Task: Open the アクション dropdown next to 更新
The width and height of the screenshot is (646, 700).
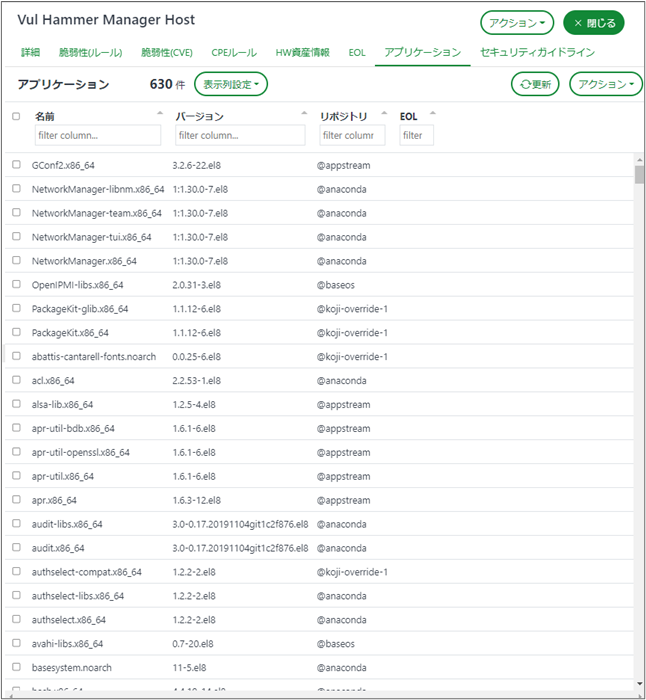Action: (605, 85)
